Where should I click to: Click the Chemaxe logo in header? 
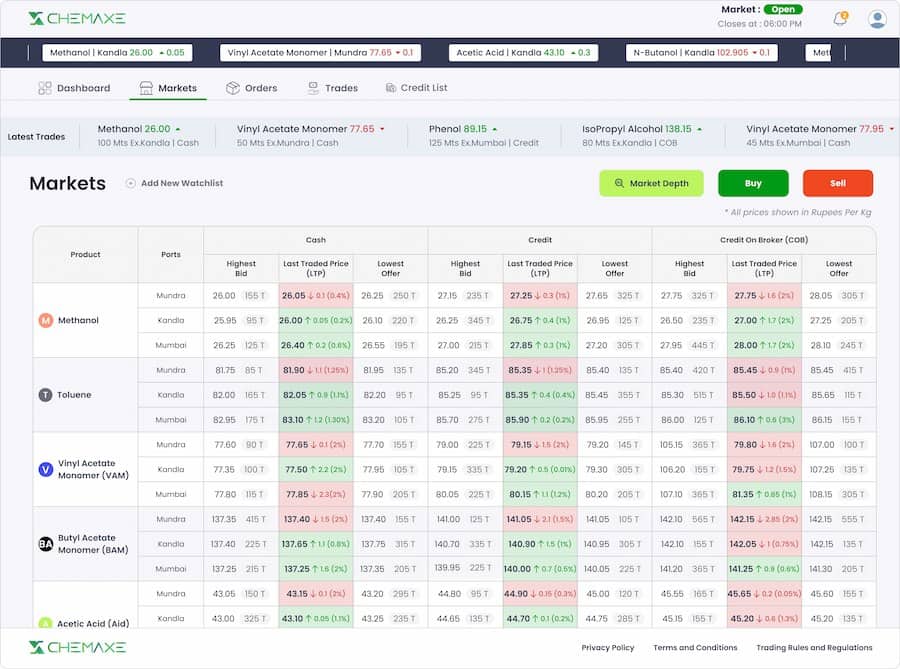(x=77, y=18)
